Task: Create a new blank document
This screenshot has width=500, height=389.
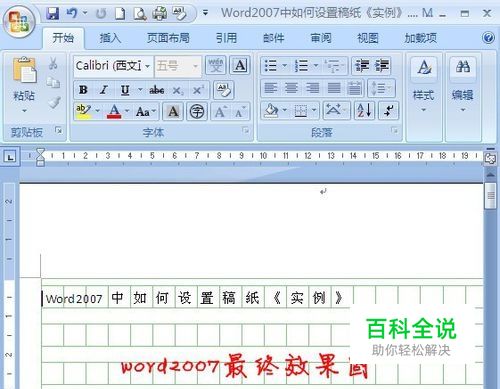Action: (x=120, y=14)
